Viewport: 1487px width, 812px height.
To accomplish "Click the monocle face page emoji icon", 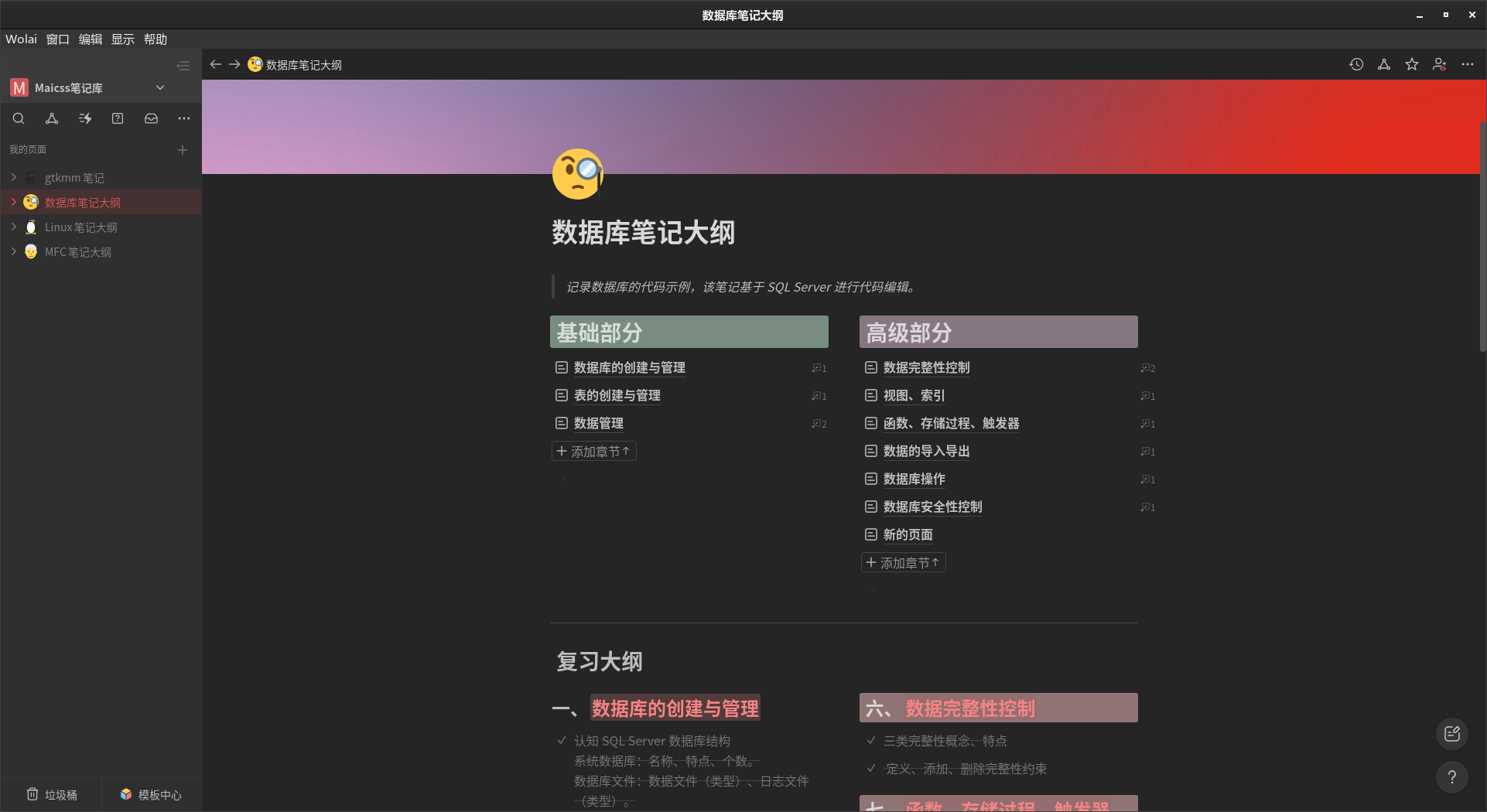I will coord(578,173).
